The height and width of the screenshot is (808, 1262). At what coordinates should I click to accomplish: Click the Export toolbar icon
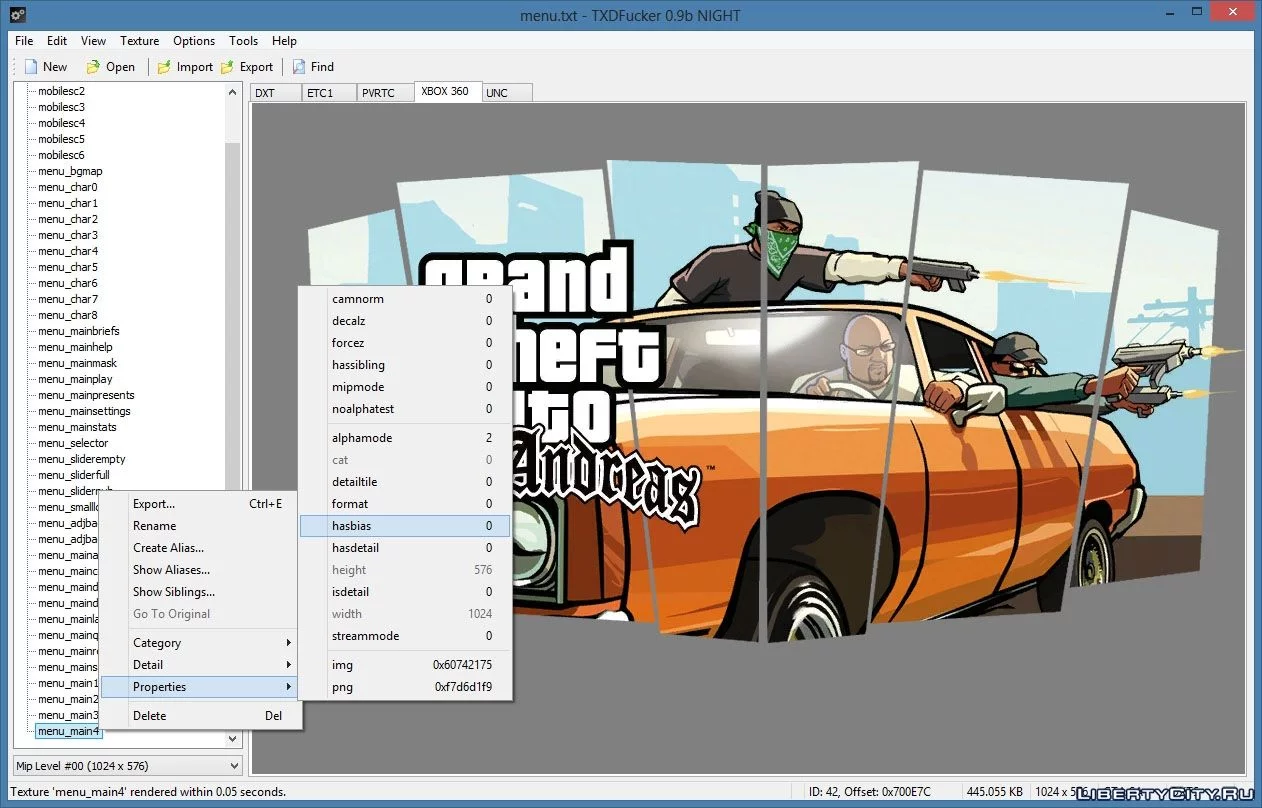(227, 67)
